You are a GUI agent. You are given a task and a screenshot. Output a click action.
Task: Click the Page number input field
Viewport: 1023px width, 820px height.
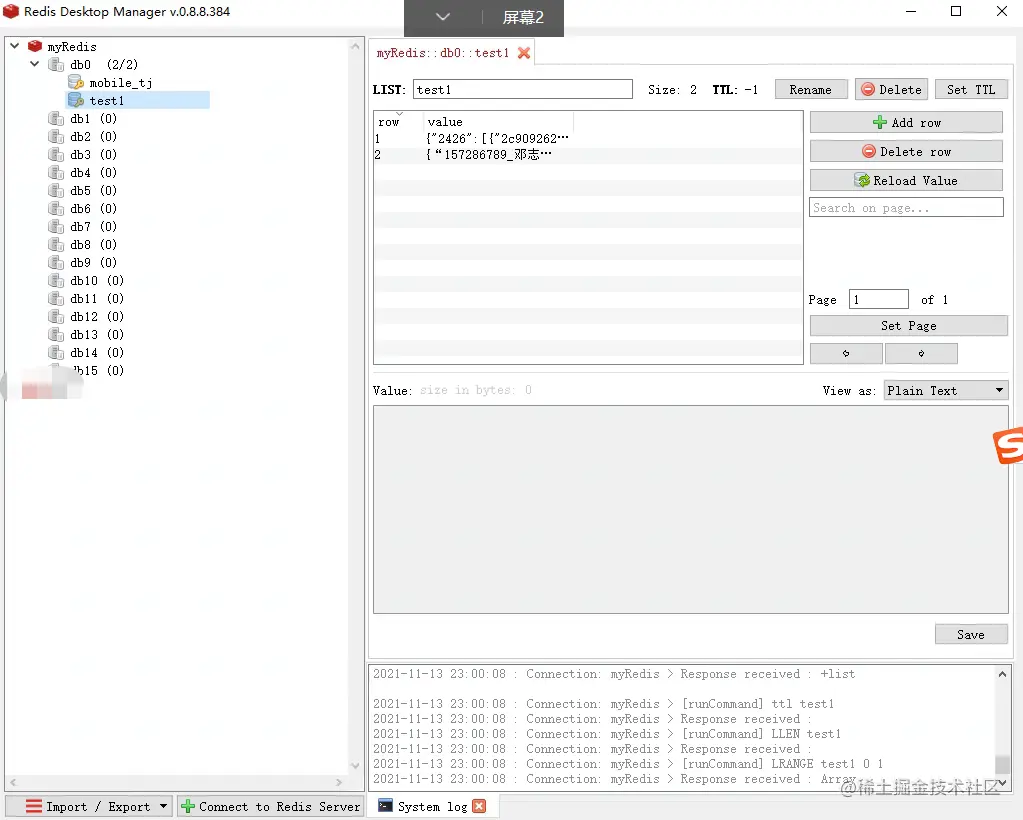pos(878,299)
